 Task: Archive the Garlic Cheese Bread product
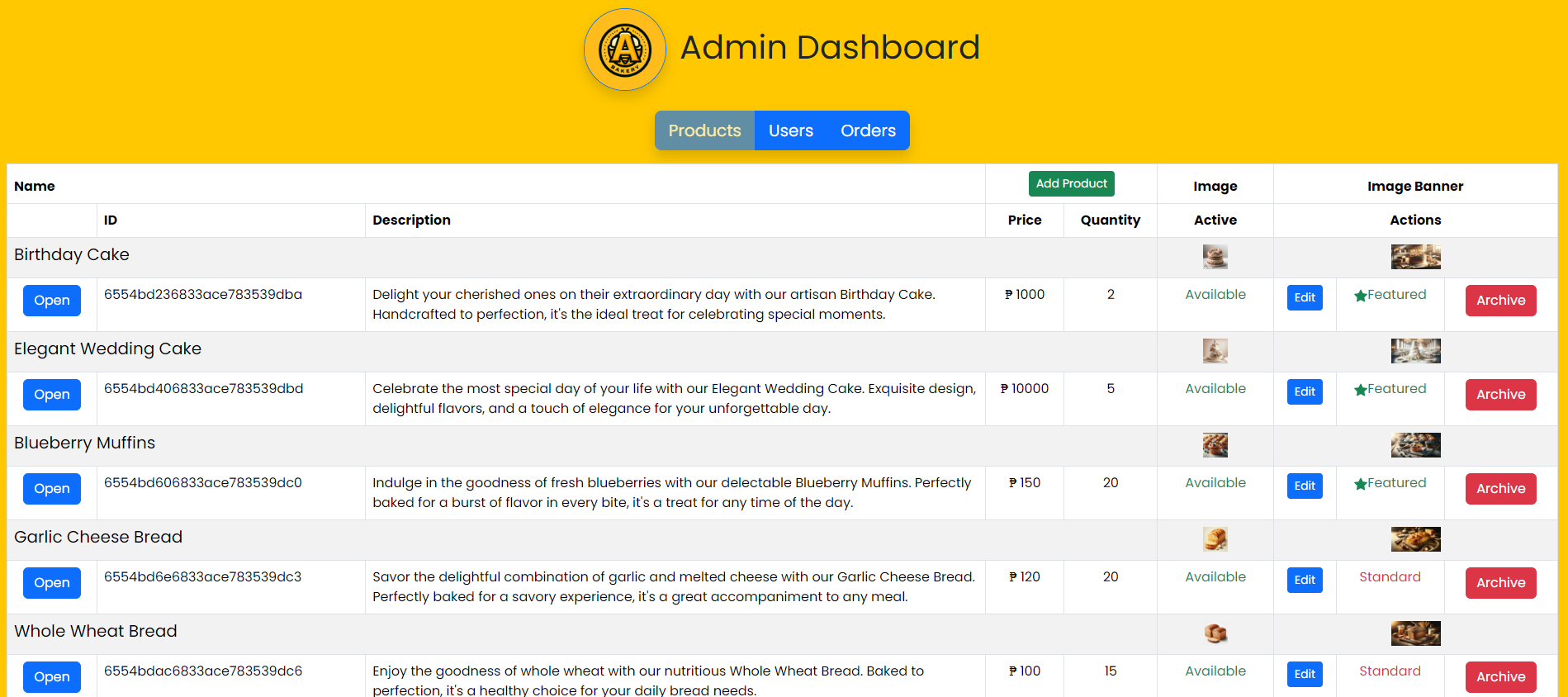[x=1500, y=583]
